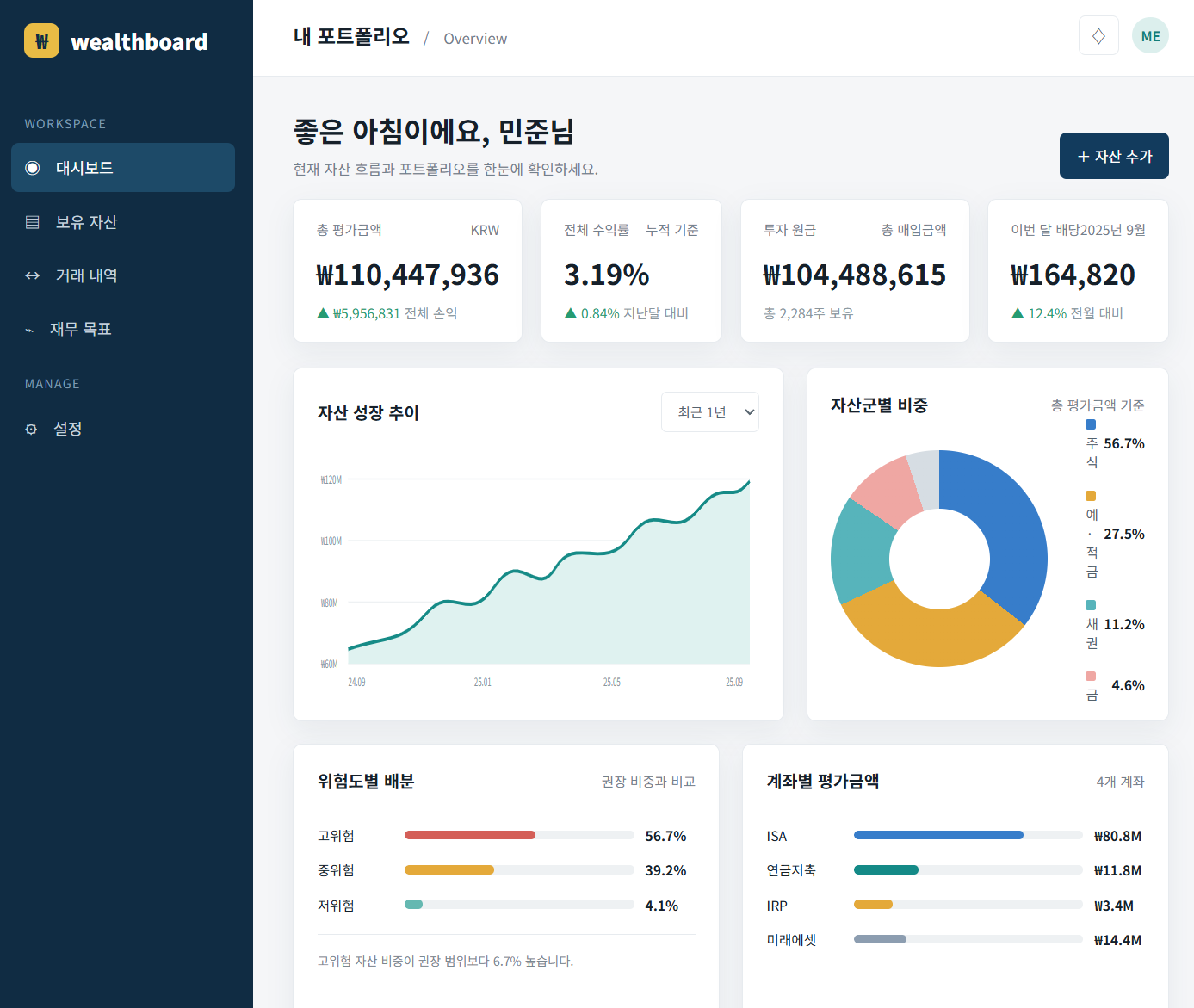
Task: Click the 고위험 자산 비중 notice text
Action: click(x=445, y=961)
